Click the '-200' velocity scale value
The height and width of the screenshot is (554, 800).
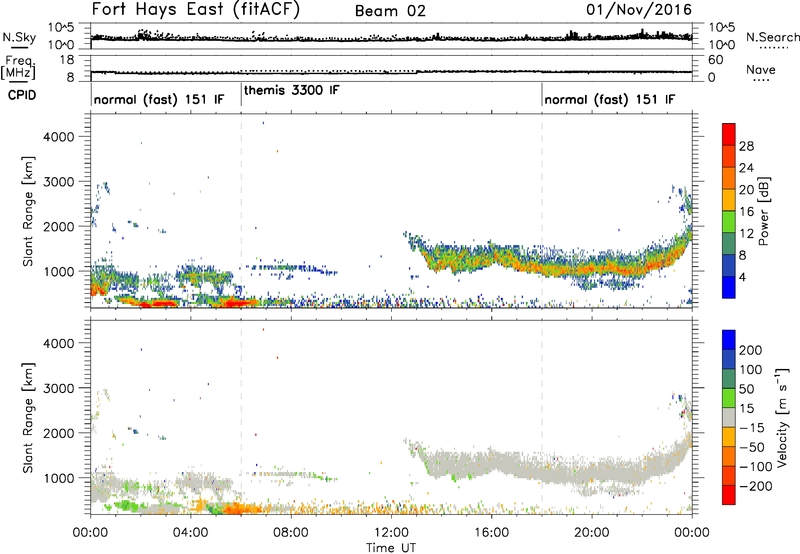[x=756, y=486]
